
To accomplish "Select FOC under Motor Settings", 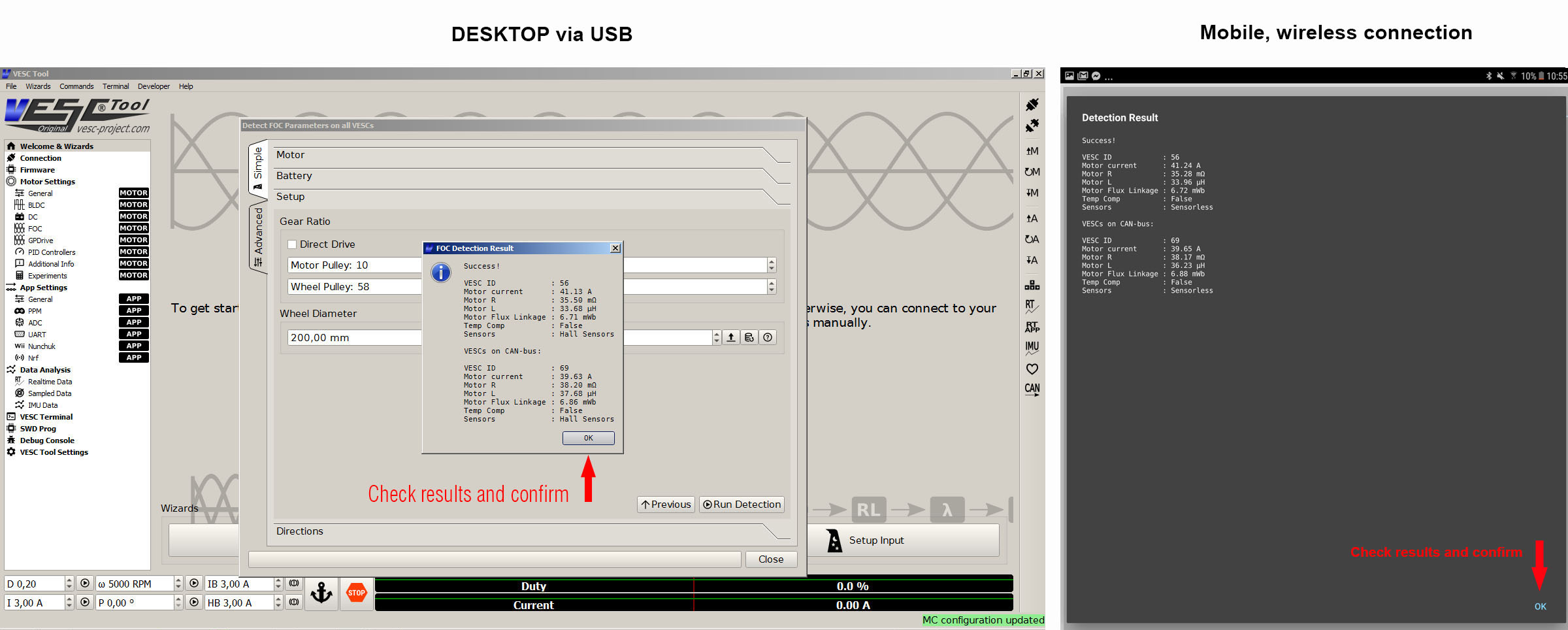I will 35,229.
